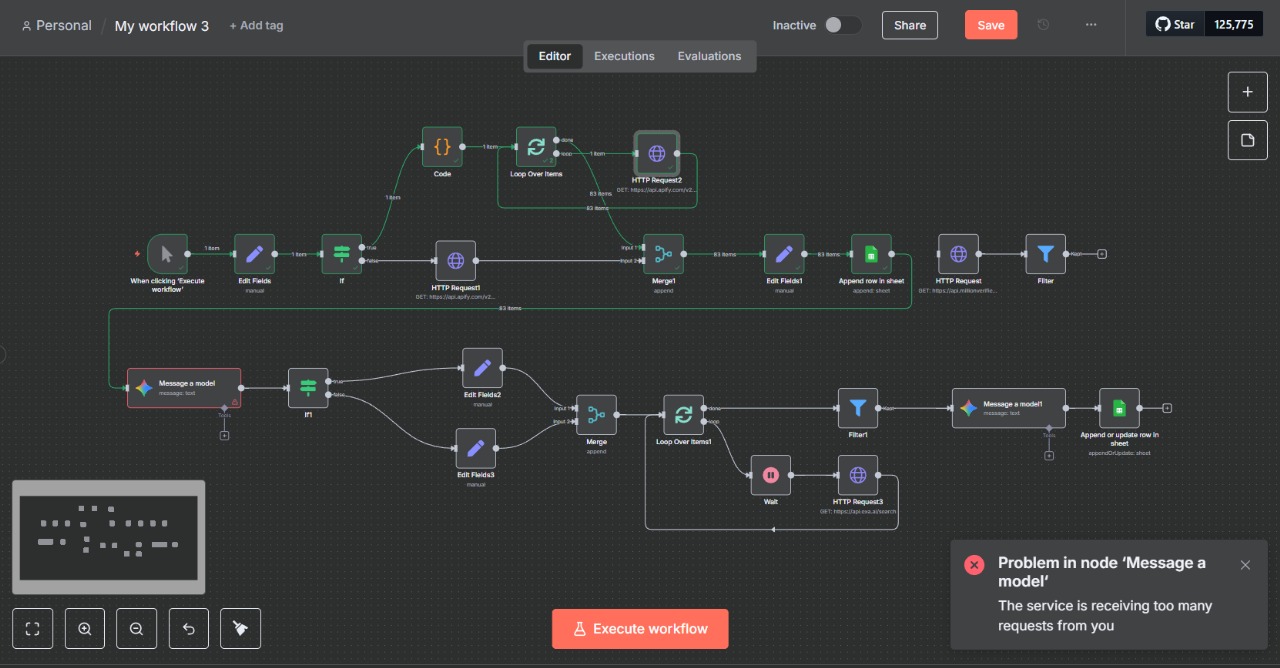Open the Wait pause node
This screenshot has width=1280, height=668.
click(770, 475)
